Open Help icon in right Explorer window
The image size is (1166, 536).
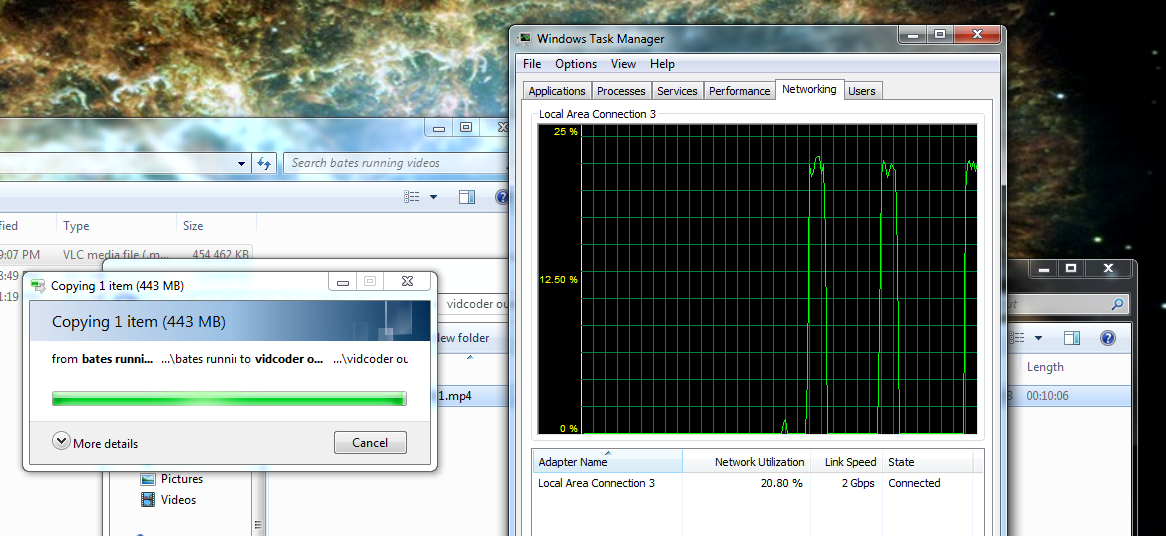point(1108,338)
